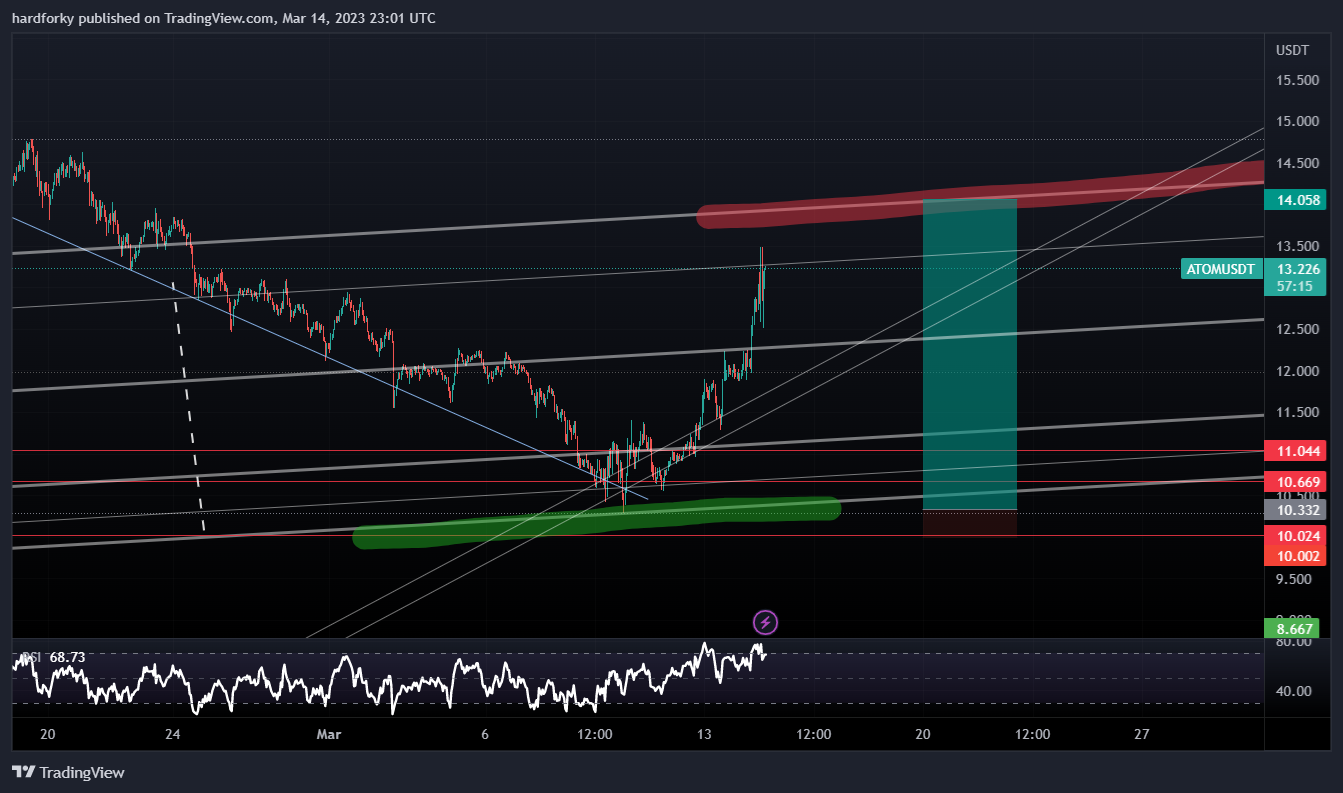Click the USDT currency label
This screenshot has height=793, width=1343.
(x=1292, y=50)
